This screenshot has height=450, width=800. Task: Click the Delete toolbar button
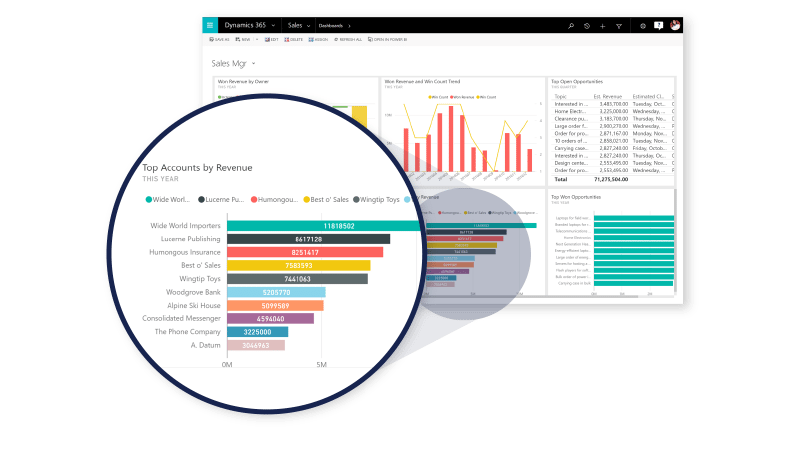point(293,39)
